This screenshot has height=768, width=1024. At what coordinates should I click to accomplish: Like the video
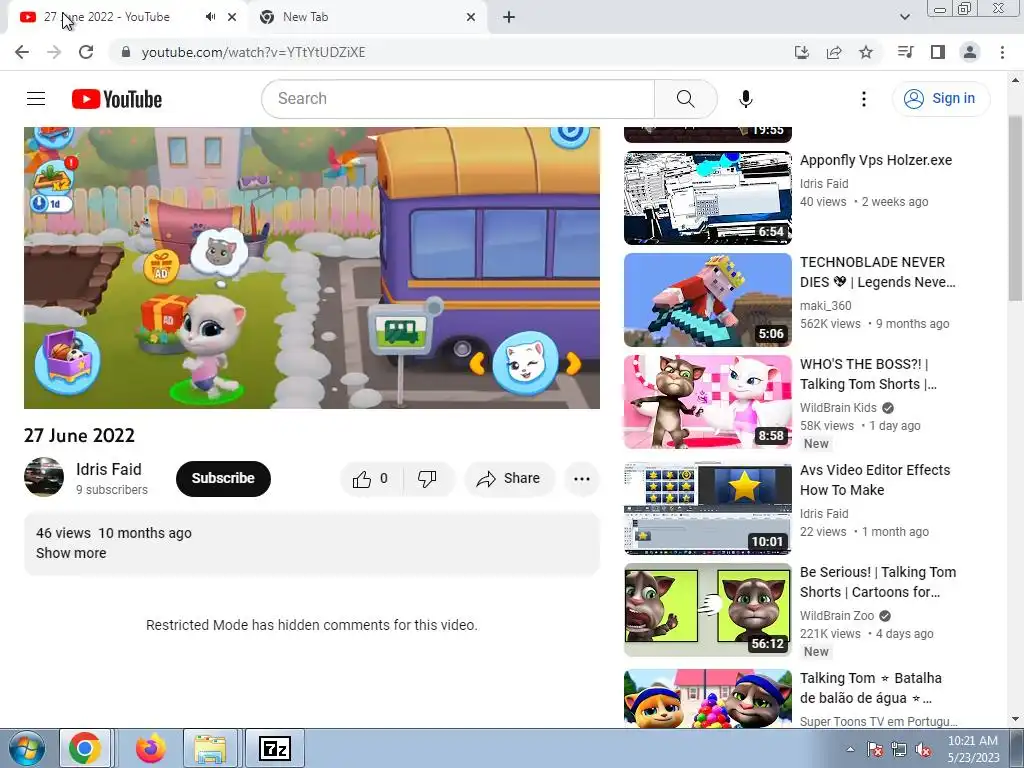(371, 479)
